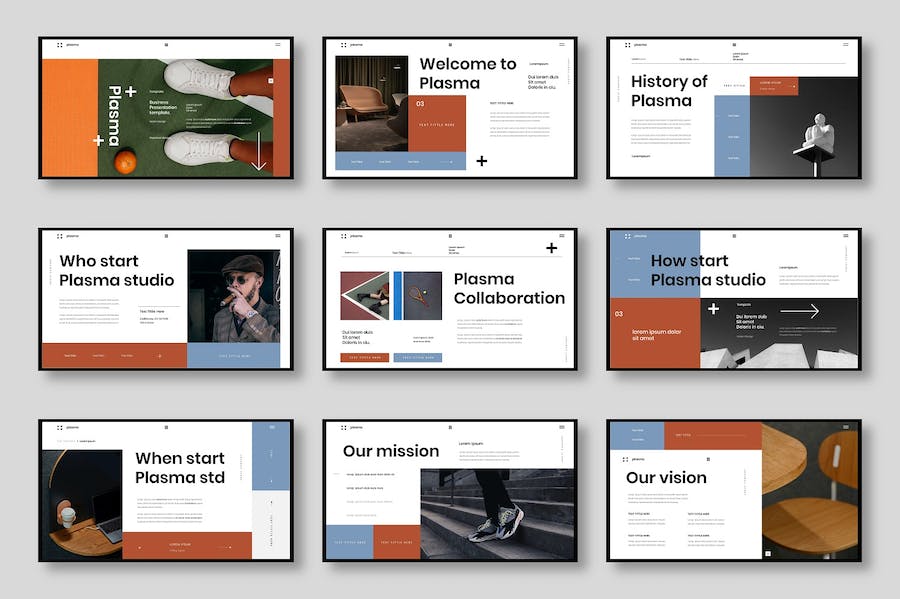The width and height of the screenshot is (900, 599).
Task: Click the black plus icon on Welcome to Plasma slide
Action: (481, 160)
